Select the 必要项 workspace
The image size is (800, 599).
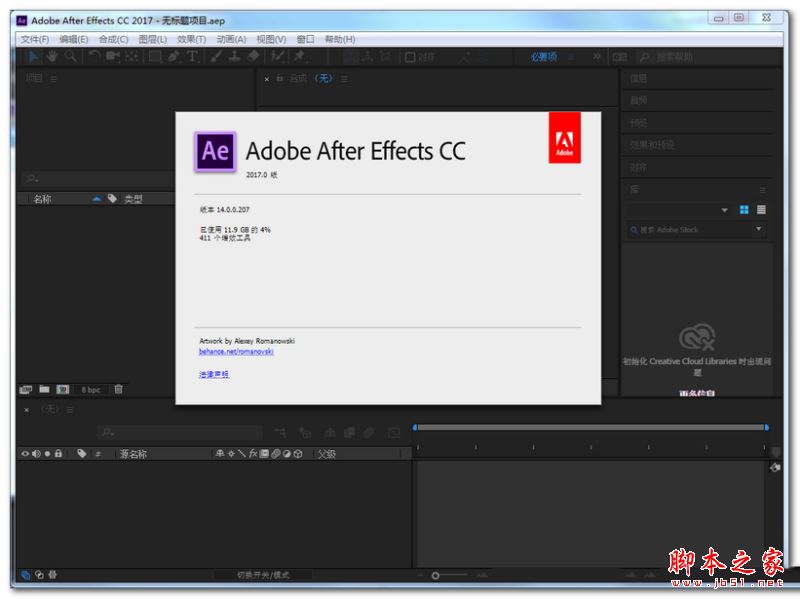pyautogui.click(x=543, y=57)
